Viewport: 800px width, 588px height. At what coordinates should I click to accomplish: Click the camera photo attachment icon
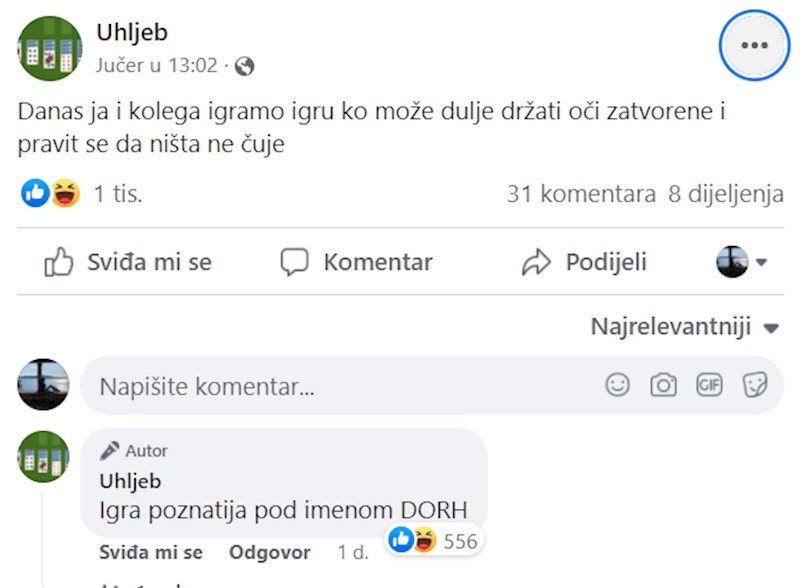[663, 385]
